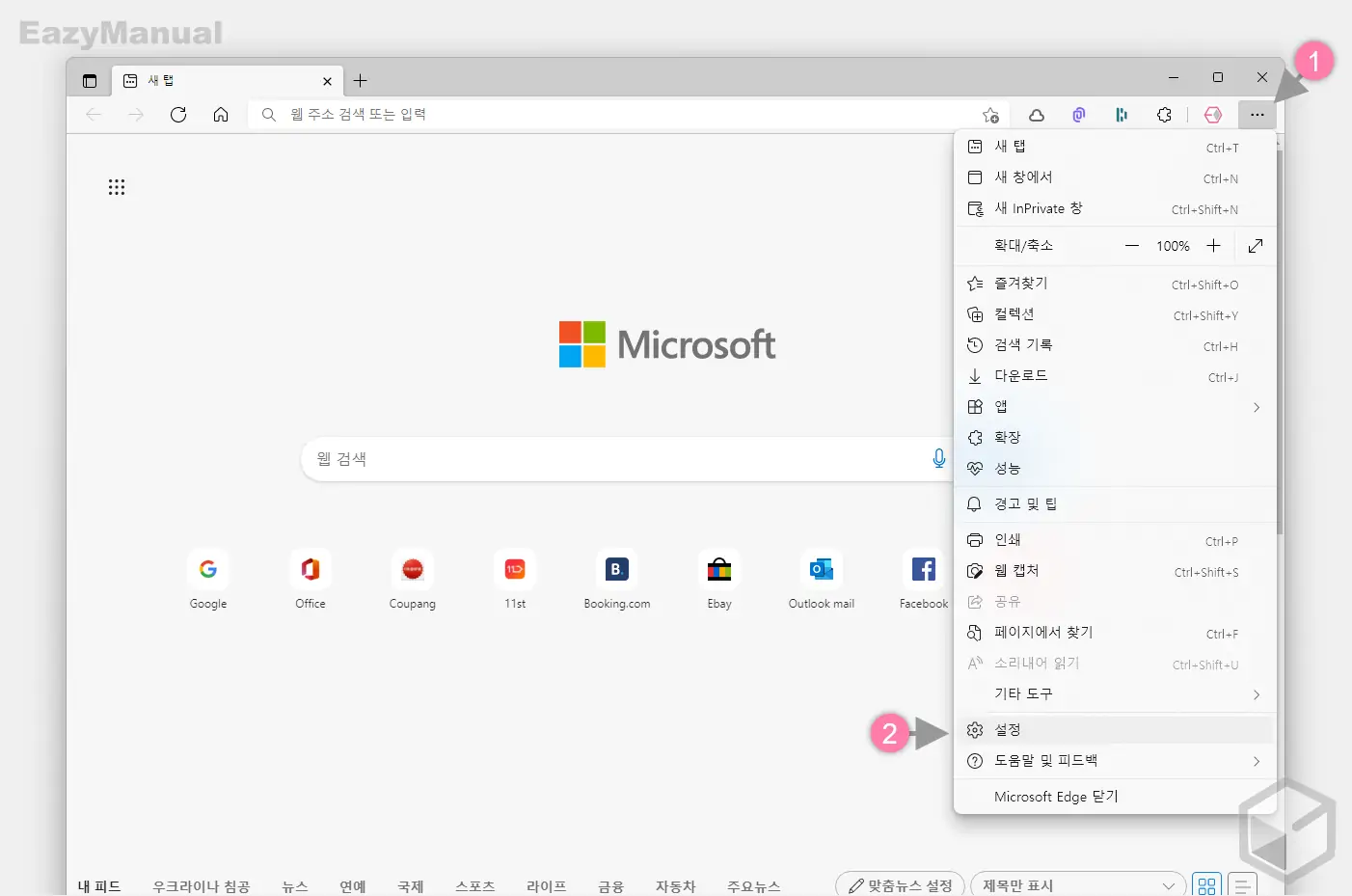
Task: Open the 11st quick link
Action: click(515, 580)
